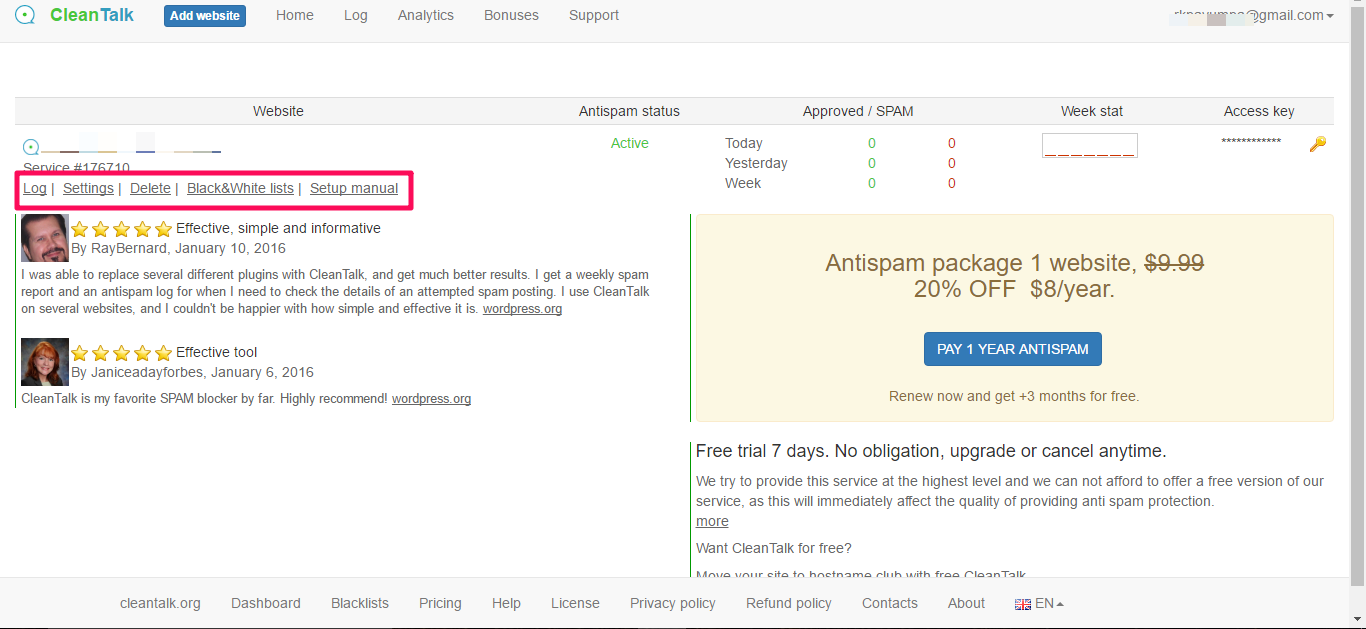Image resolution: width=1366 pixels, height=629 pixels.
Task: Click the struck-through $9.99 price
Action: (1174, 263)
